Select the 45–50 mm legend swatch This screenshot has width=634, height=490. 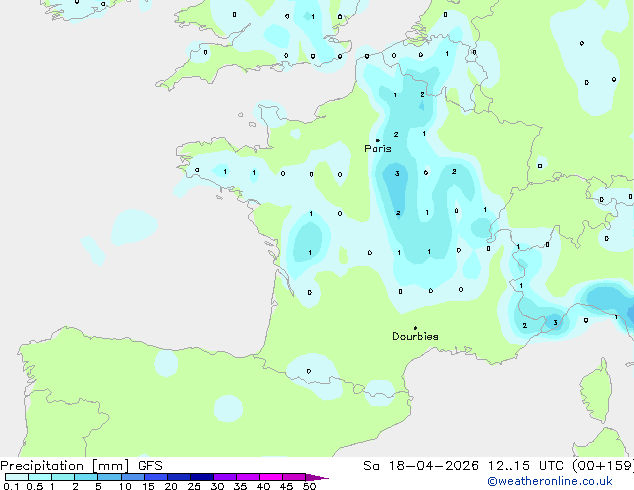pos(294,477)
